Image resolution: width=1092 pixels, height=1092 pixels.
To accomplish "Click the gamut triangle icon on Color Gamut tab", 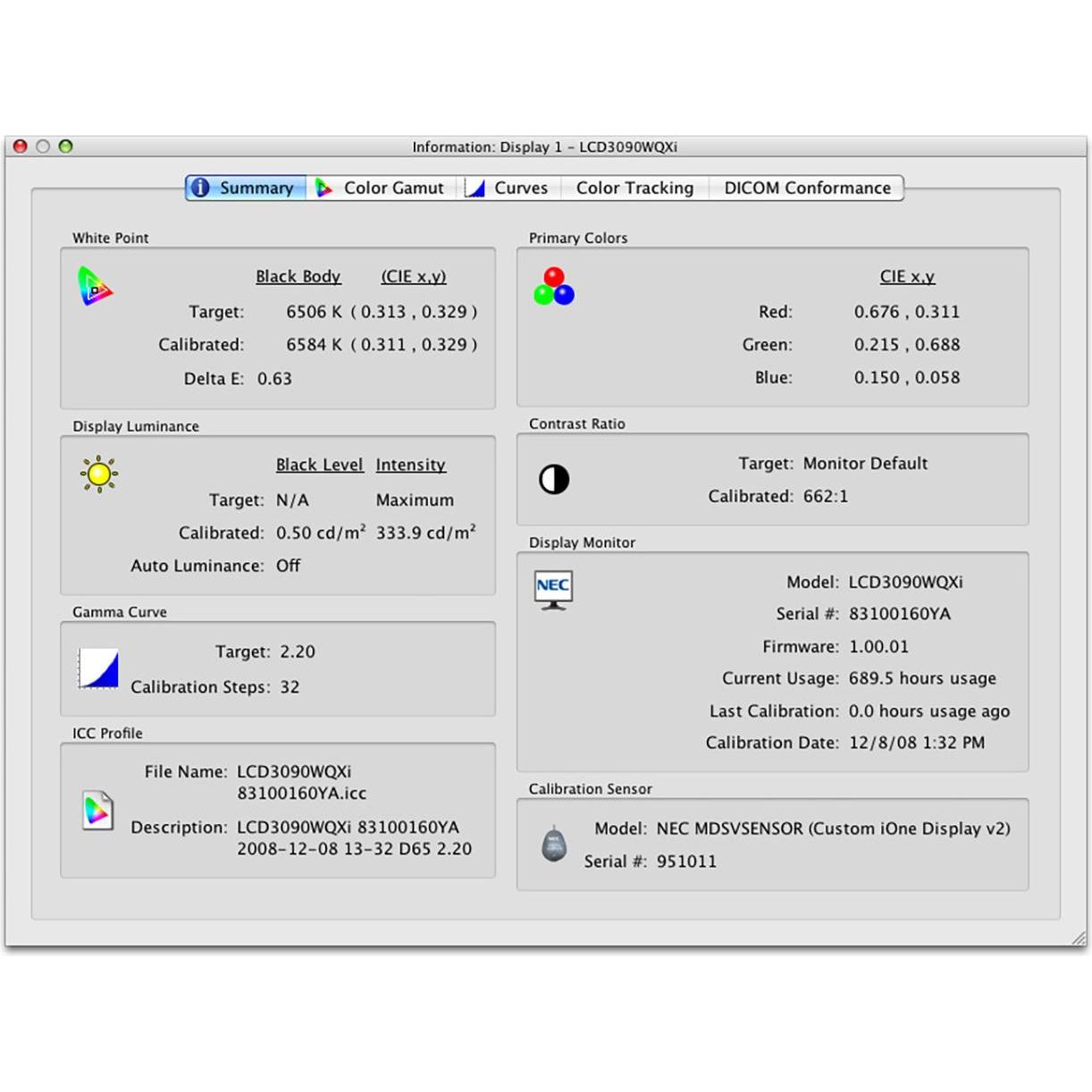I will [x=324, y=188].
